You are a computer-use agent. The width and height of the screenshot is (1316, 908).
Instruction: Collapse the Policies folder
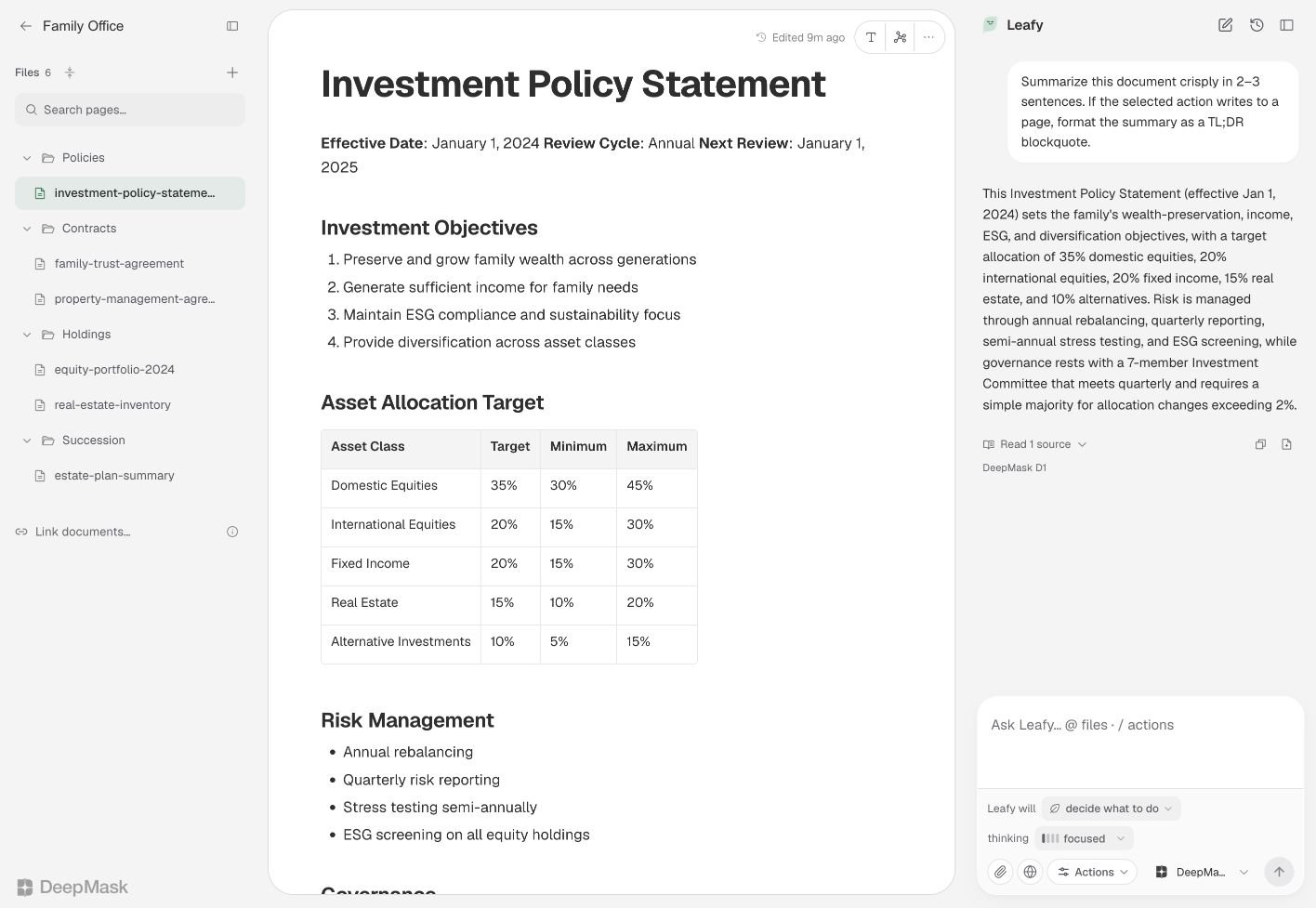click(27, 158)
